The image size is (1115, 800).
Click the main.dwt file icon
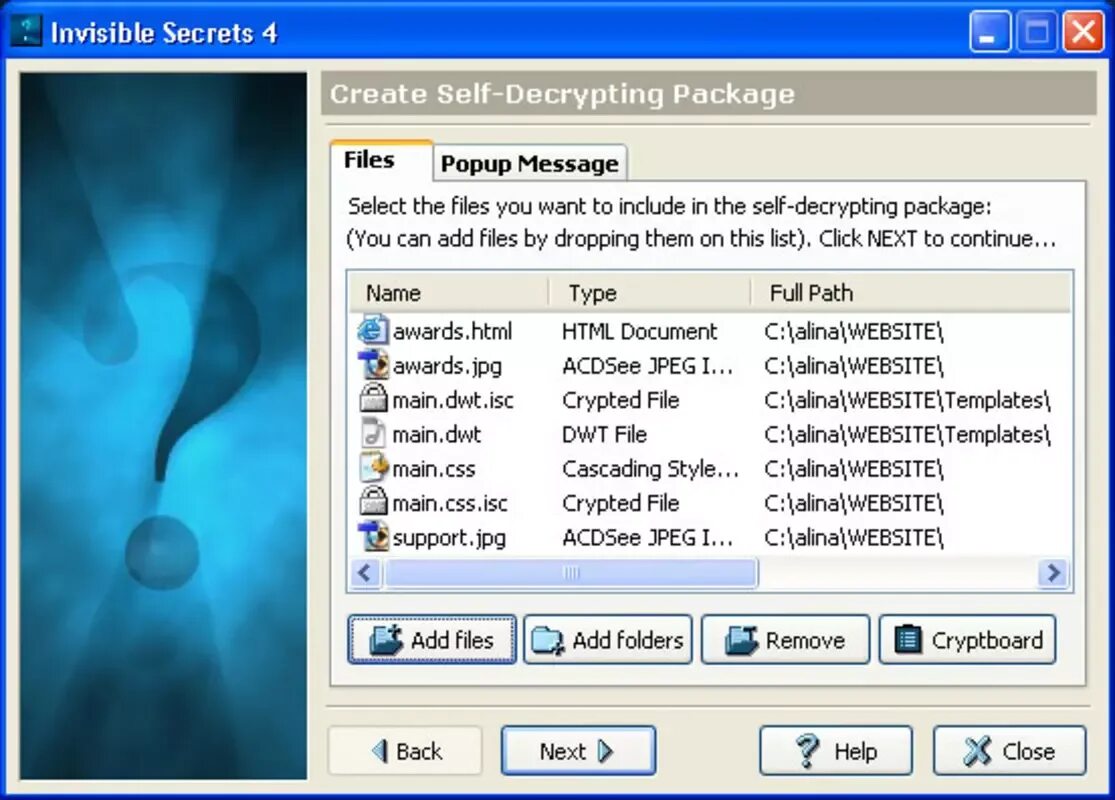point(373,434)
